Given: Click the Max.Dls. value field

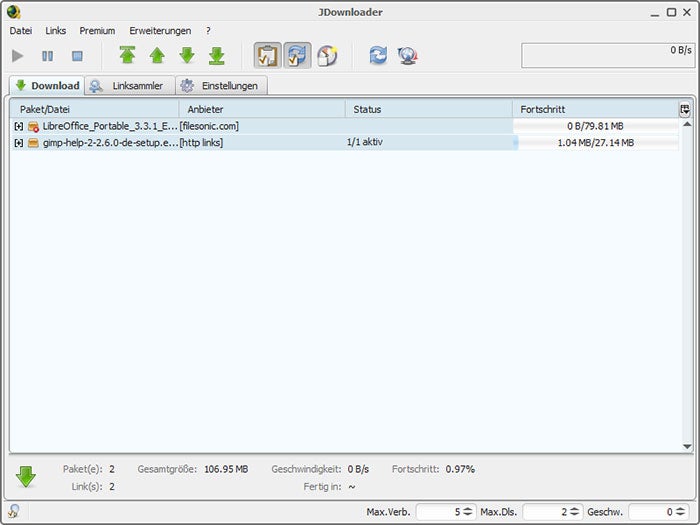Looking at the screenshot, I should point(546,512).
